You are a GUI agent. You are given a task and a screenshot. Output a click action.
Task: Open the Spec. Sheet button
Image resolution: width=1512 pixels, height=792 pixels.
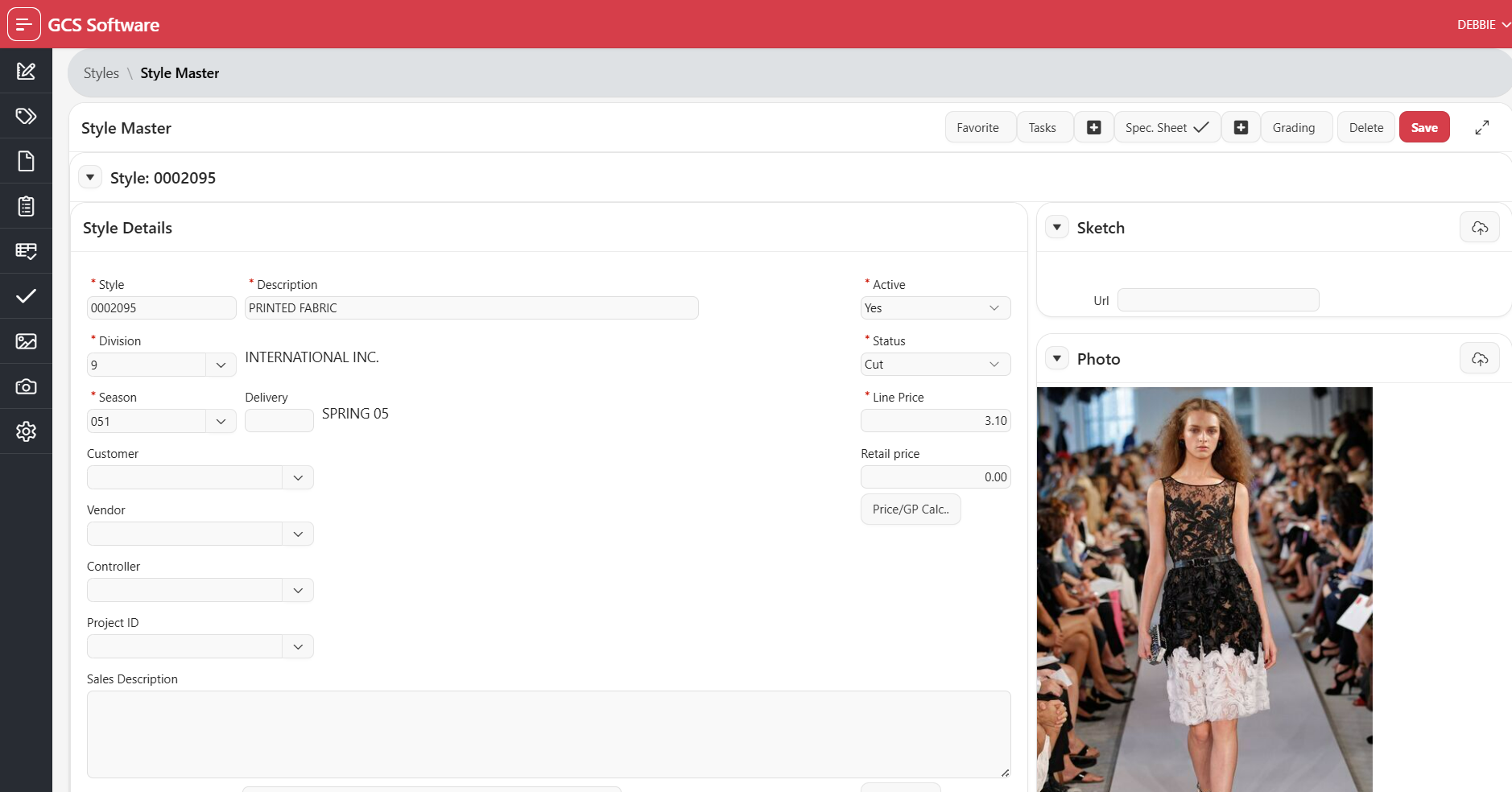[x=1167, y=127]
